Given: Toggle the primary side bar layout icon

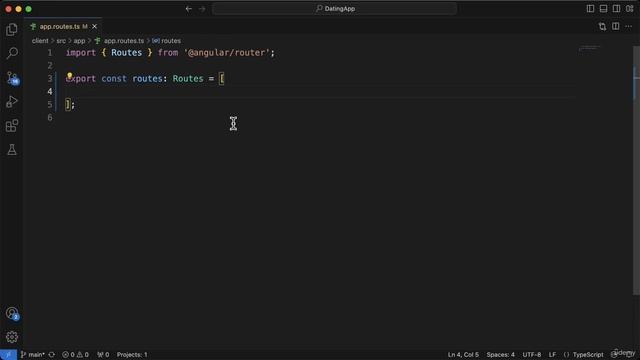Looking at the screenshot, I should pyautogui.click(x=590, y=9).
